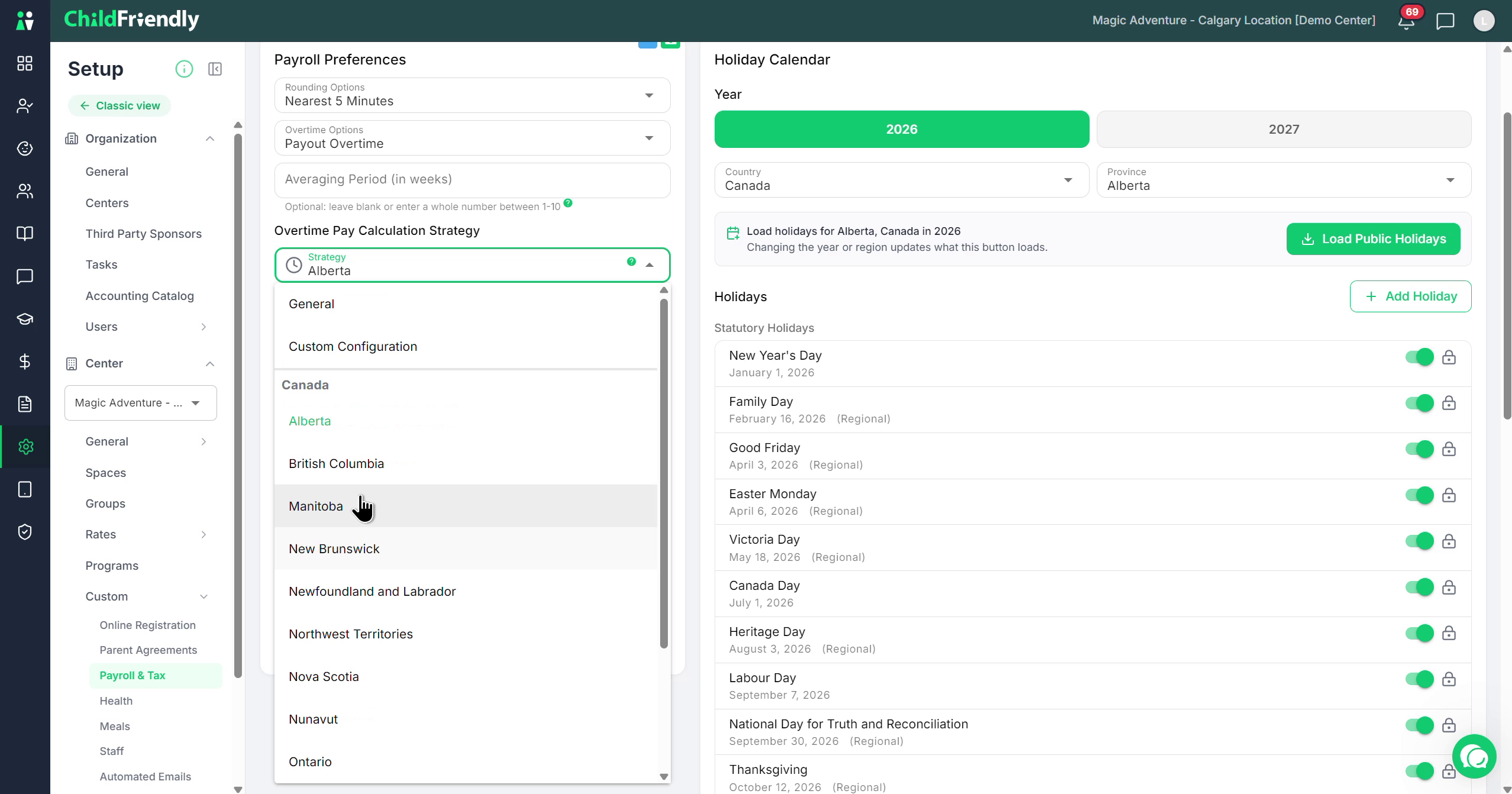This screenshot has width=1512, height=794.
Task: Click the help icon in Strategy field
Action: (x=631, y=262)
